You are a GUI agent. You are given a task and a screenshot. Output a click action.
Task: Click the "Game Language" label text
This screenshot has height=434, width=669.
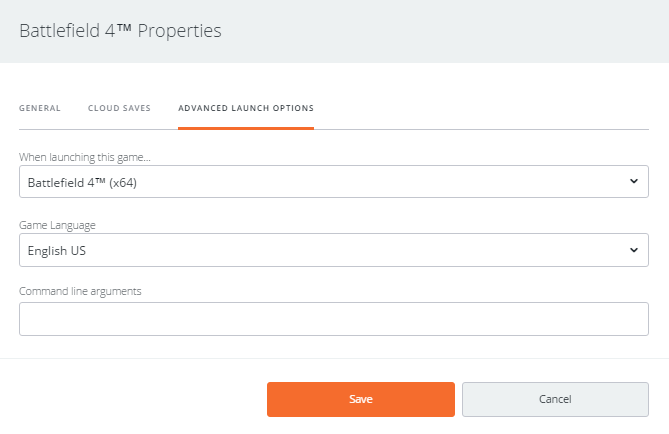(x=56, y=225)
